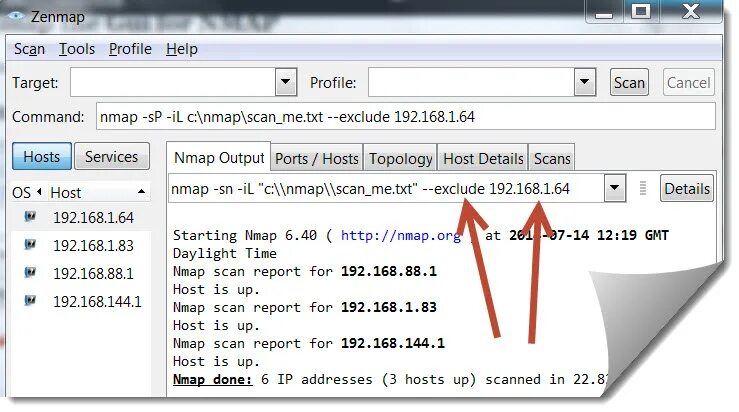
Task: Click 'Starting Nmap 6.40' output text
Action: pyautogui.click(x=245, y=235)
